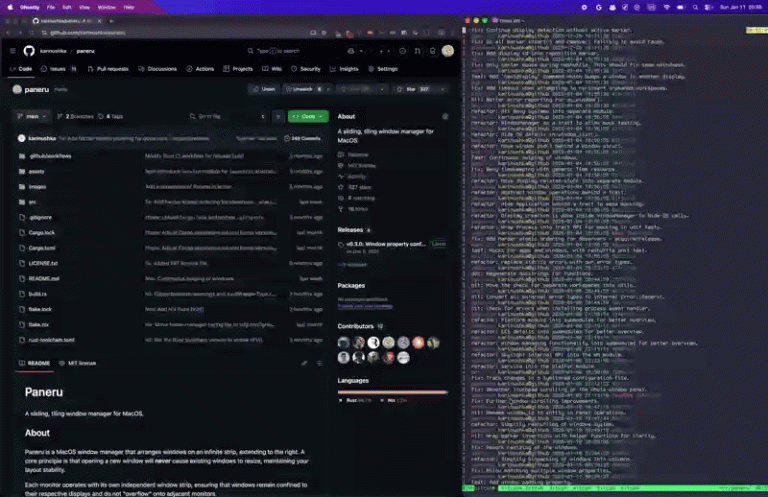Open the Copilot icon in GitHub header
Screen dimensions: 768x497
[x=351, y=51]
